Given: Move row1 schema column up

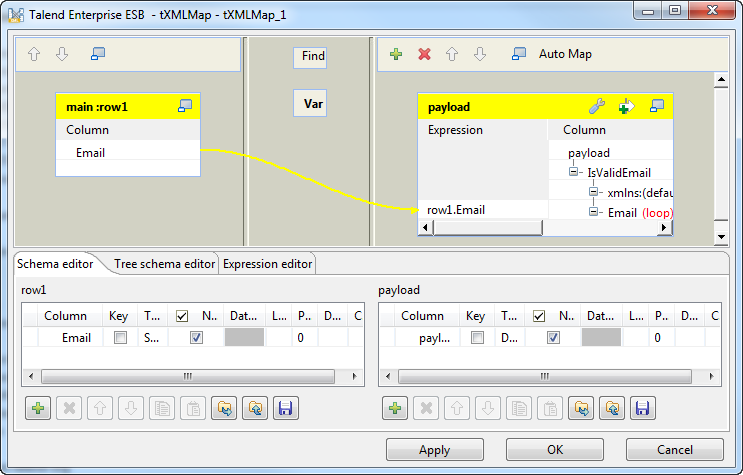Looking at the screenshot, I should tap(100, 408).
